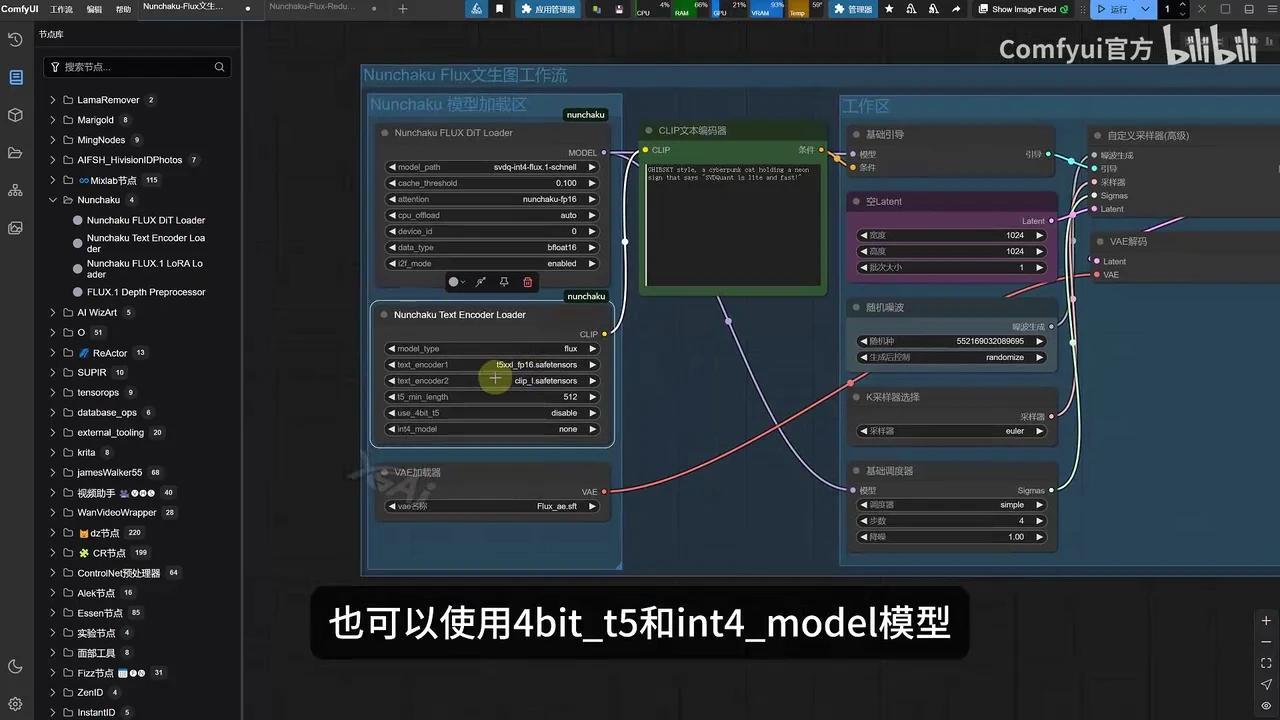1280x720 pixels.
Task: Click the fit-to-canvas icon at bottom right
Action: pos(1265,662)
